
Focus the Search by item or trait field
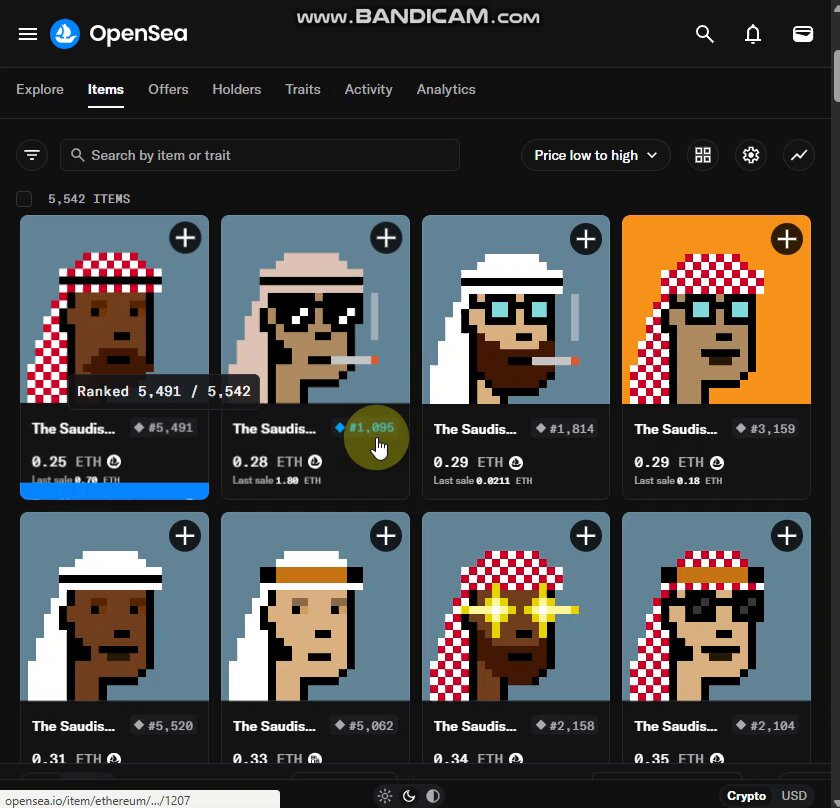pyautogui.click(x=260, y=155)
